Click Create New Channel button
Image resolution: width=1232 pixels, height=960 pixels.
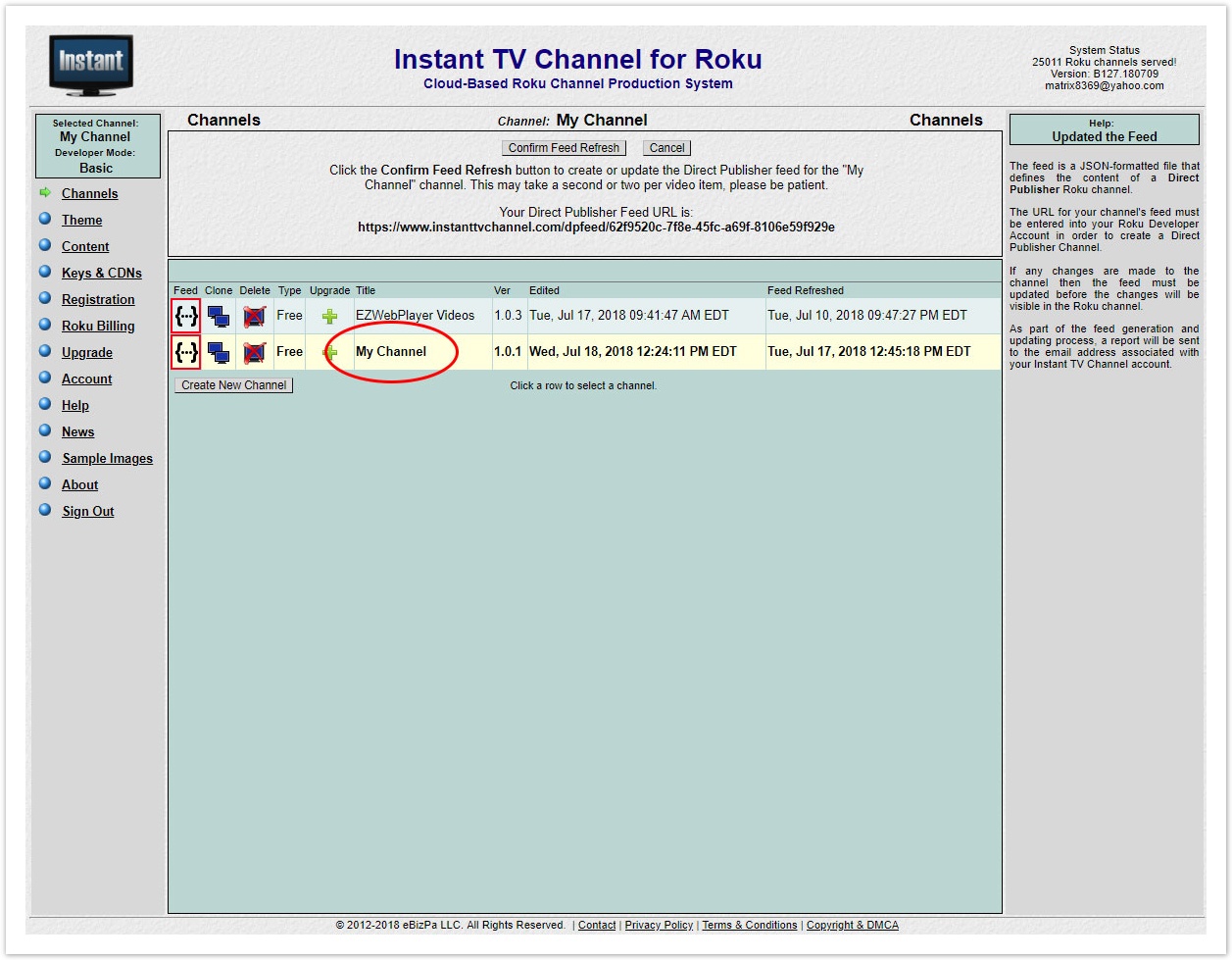tap(234, 385)
